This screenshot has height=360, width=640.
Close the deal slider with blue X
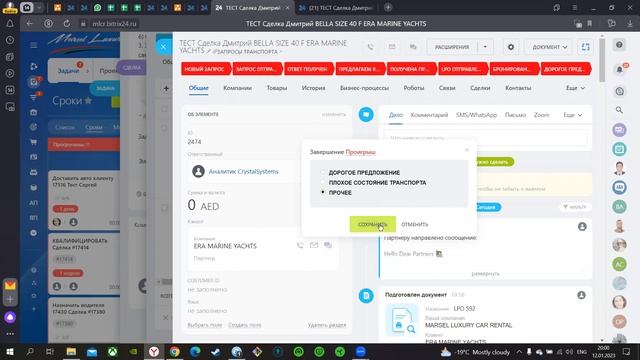pos(163,47)
